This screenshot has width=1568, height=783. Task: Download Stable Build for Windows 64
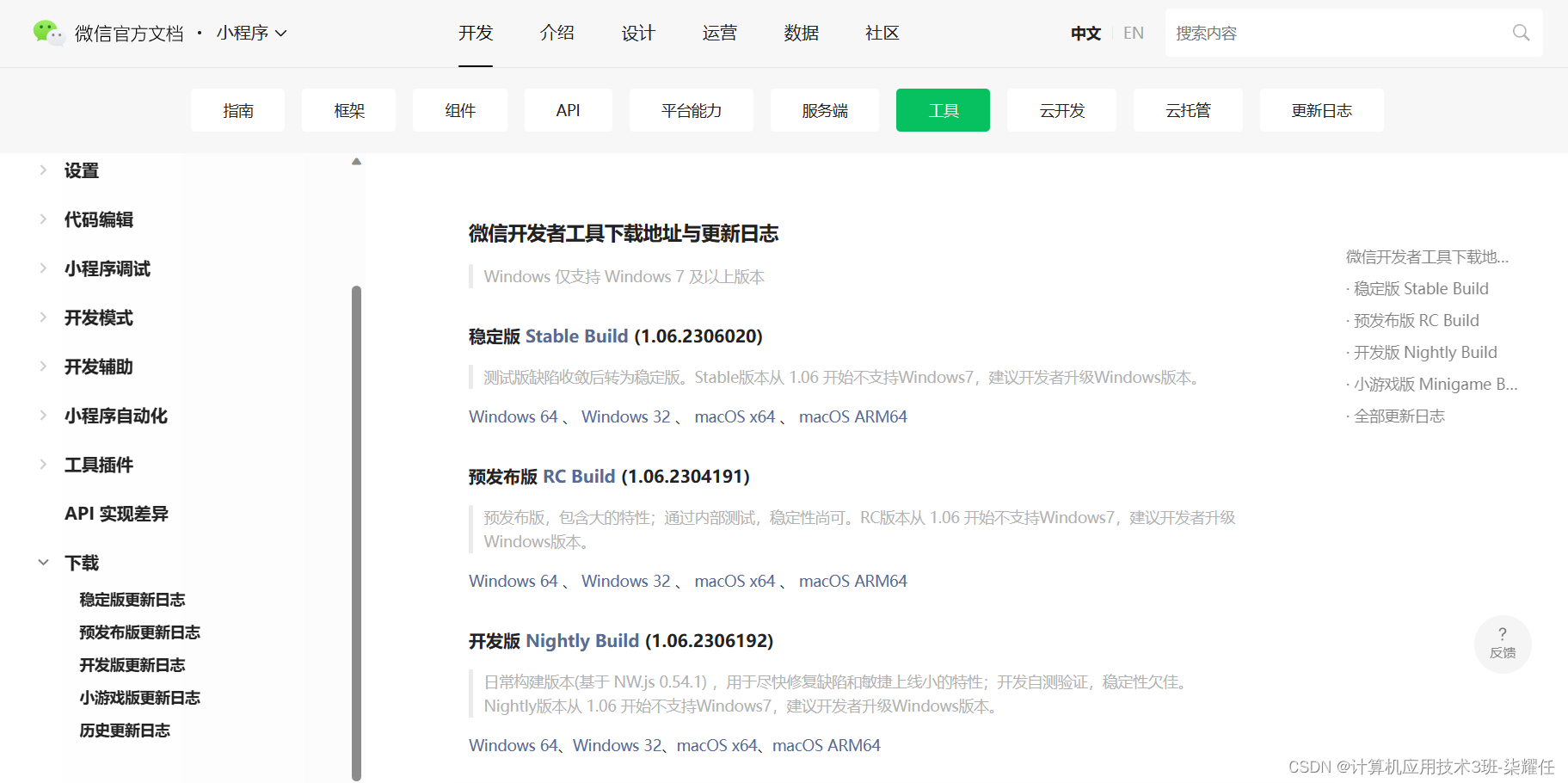pos(513,416)
